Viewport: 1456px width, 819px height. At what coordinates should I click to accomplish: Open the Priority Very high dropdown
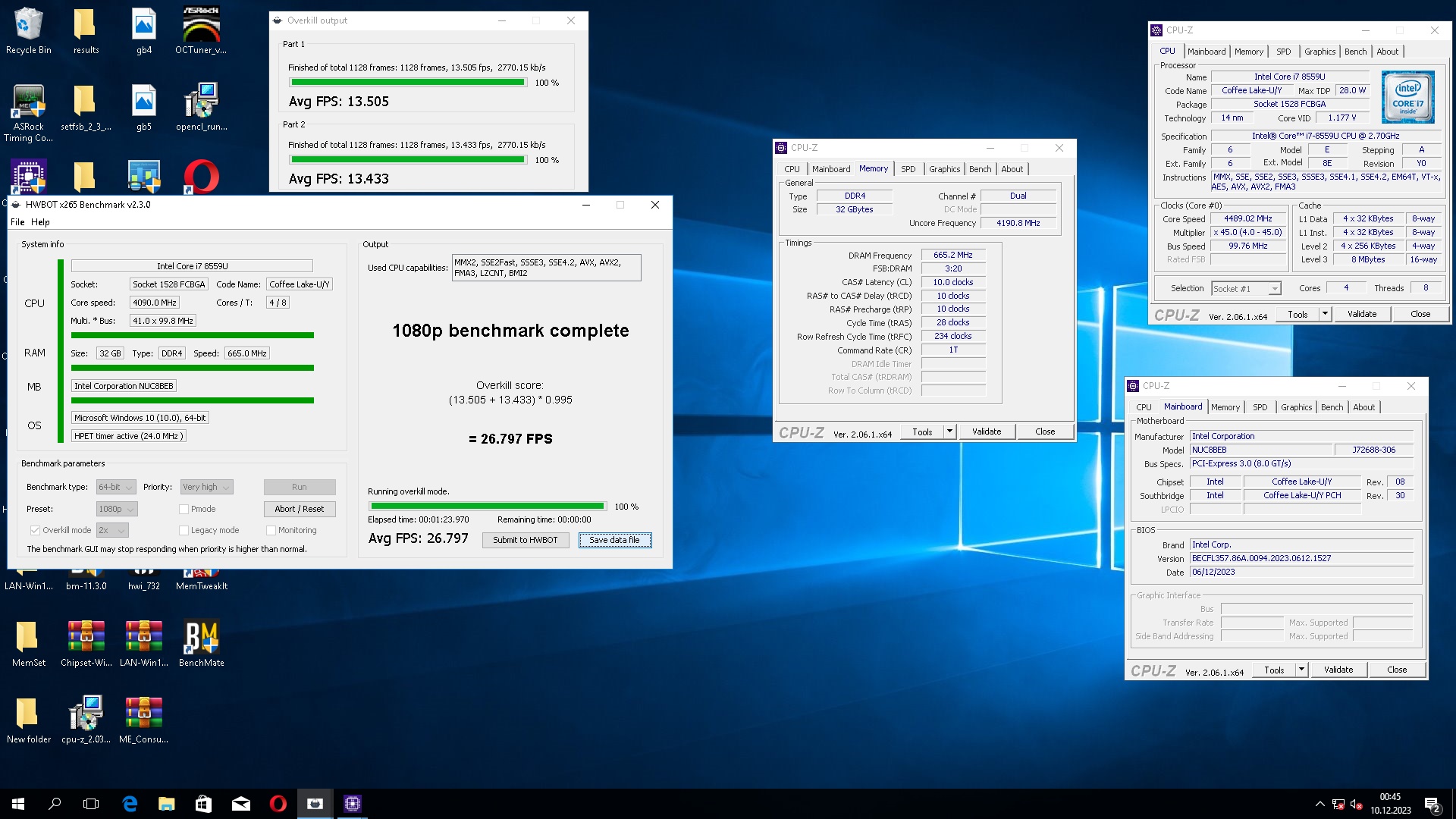[x=206, y=487]
